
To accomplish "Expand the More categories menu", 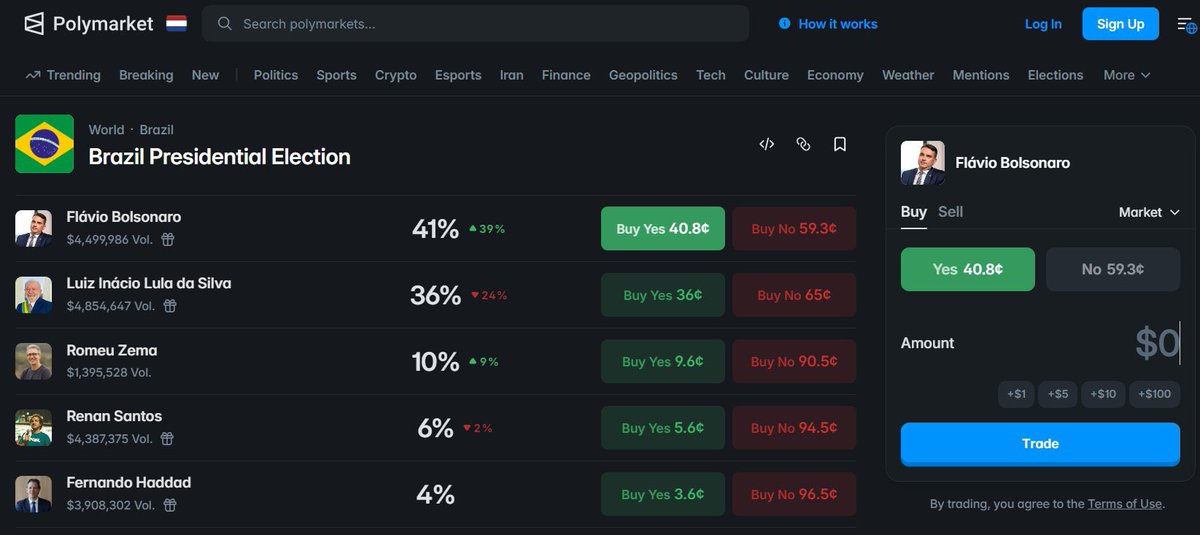I will (1127, 75).
